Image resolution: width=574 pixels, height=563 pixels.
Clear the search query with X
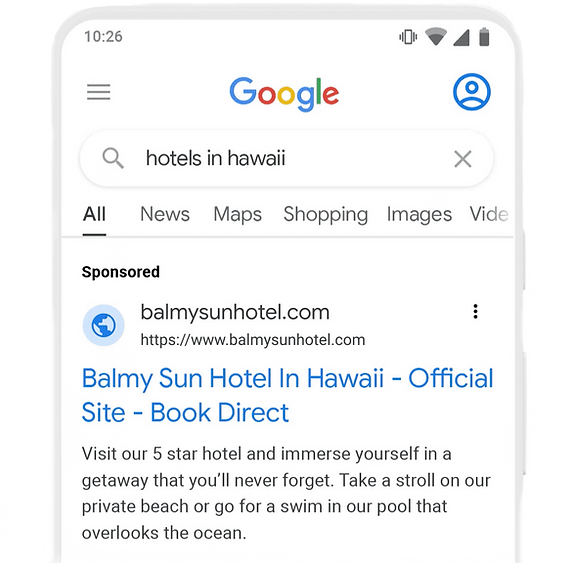pyautogui.click(x=462, y=159)
